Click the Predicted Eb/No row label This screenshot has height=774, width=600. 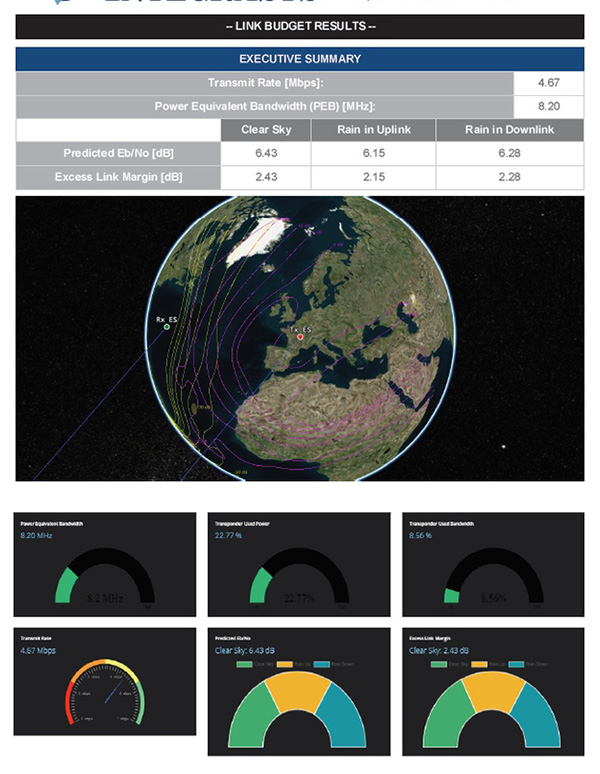[117, 153]
